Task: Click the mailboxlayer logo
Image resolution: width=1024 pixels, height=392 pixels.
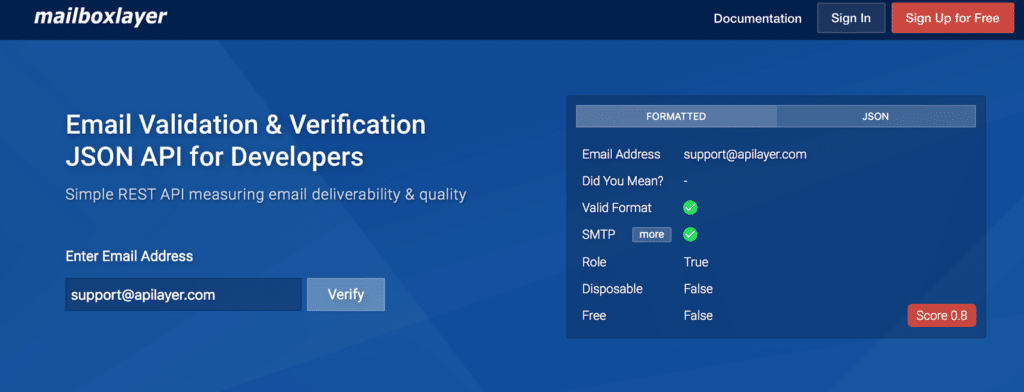Action: point(101,17)
